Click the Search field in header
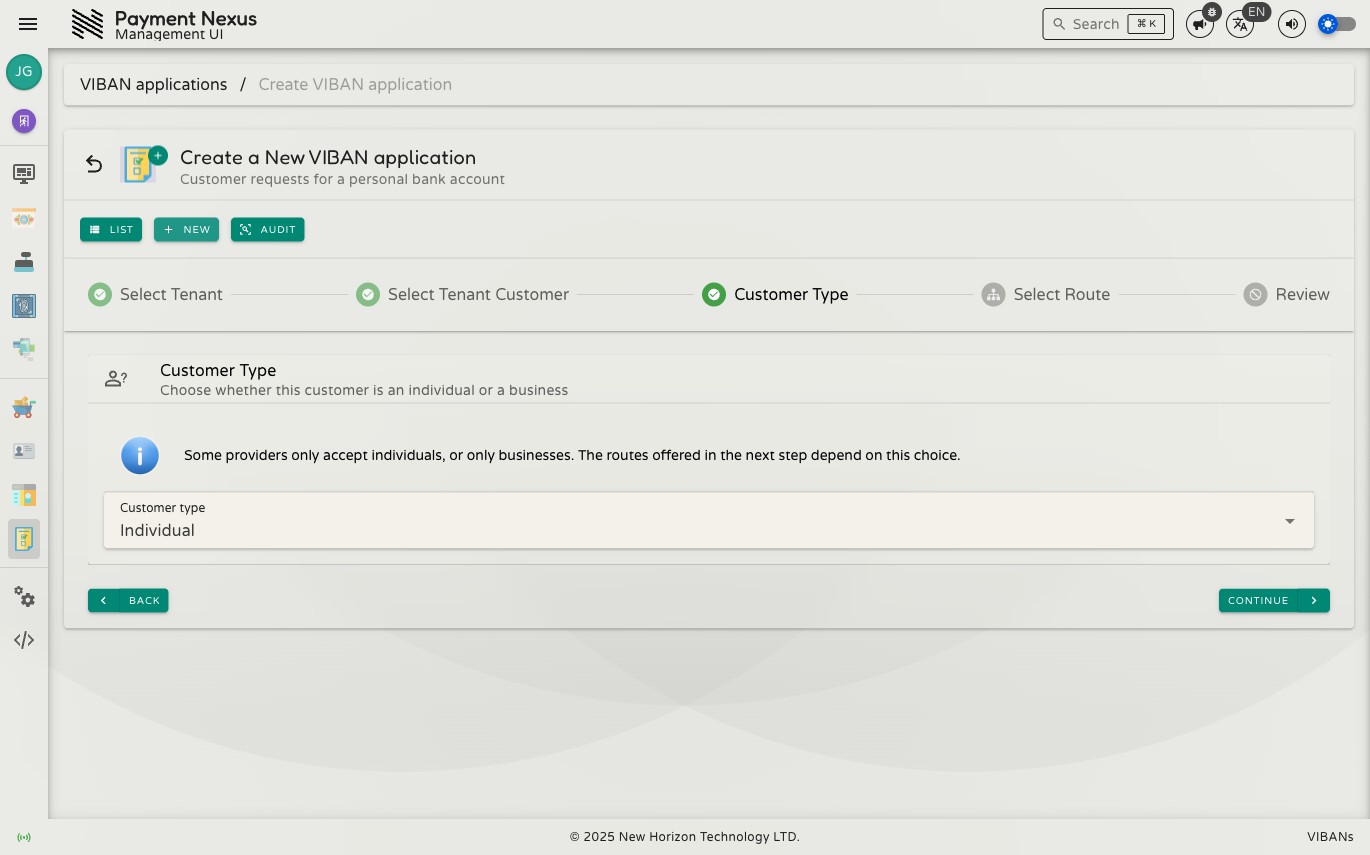 pos(1108,24)
